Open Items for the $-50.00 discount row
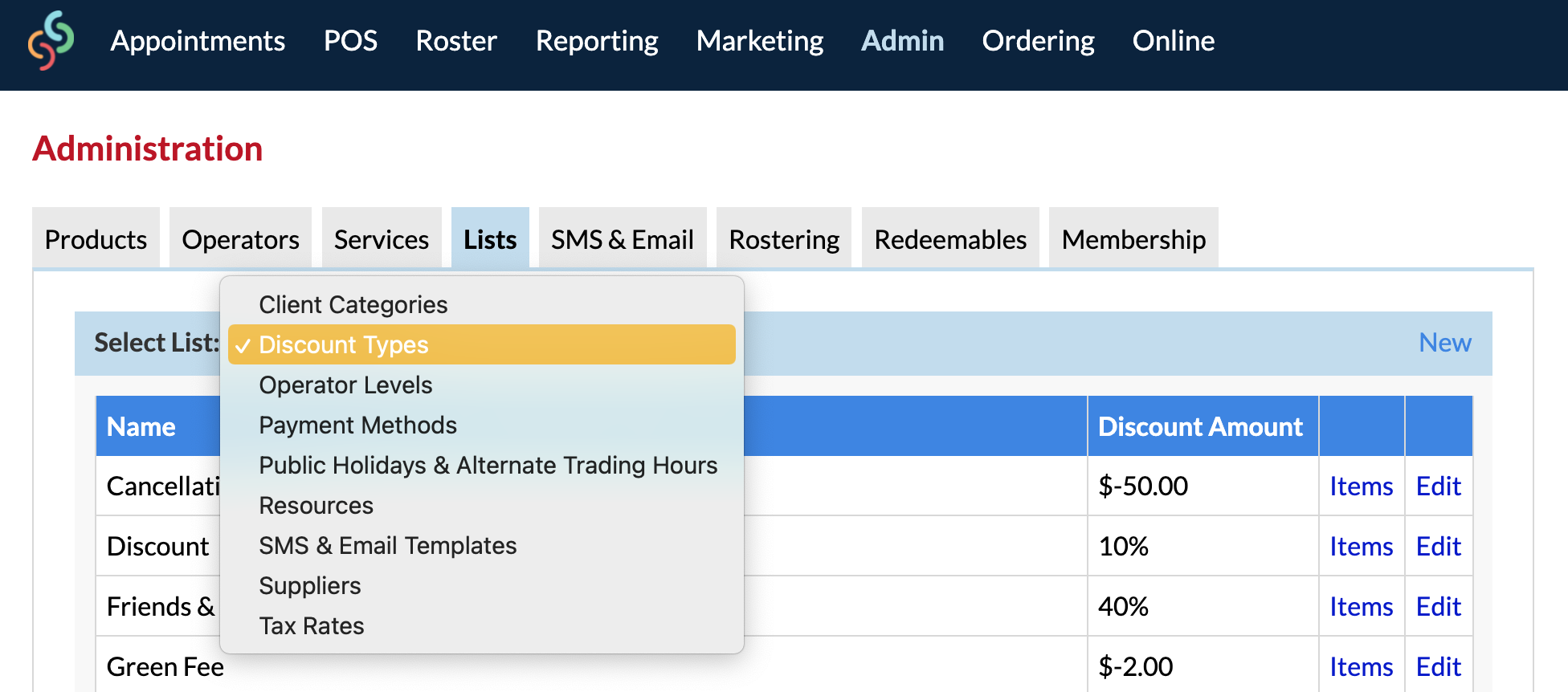Screen dimensions: 1568x692 (1361, 486)
